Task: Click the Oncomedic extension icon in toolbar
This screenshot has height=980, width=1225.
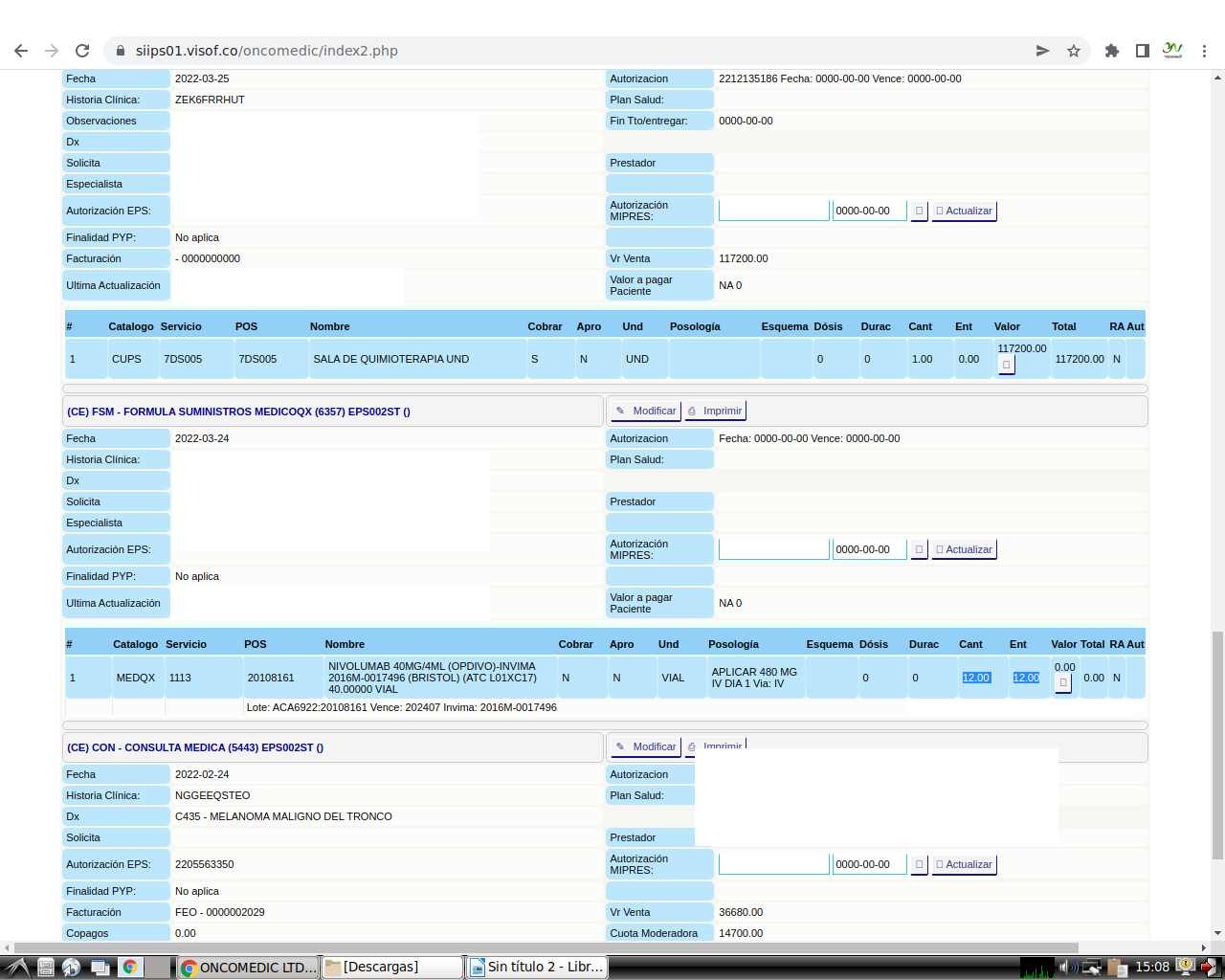Action: [1172, 51]
